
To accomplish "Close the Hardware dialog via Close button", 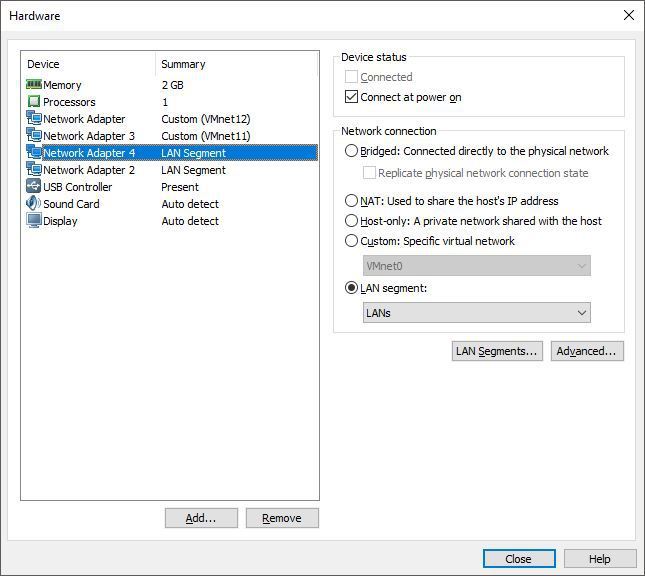I will pyautogui.click(x=519, y=559).
